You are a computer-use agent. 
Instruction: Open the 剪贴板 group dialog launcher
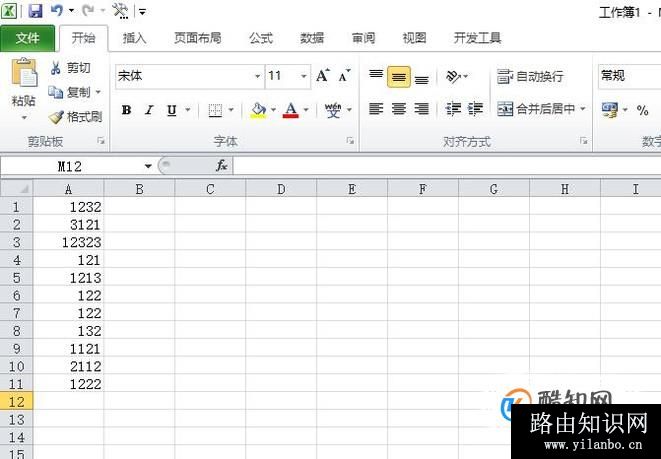pyautogui.click(x=101, y=141)
